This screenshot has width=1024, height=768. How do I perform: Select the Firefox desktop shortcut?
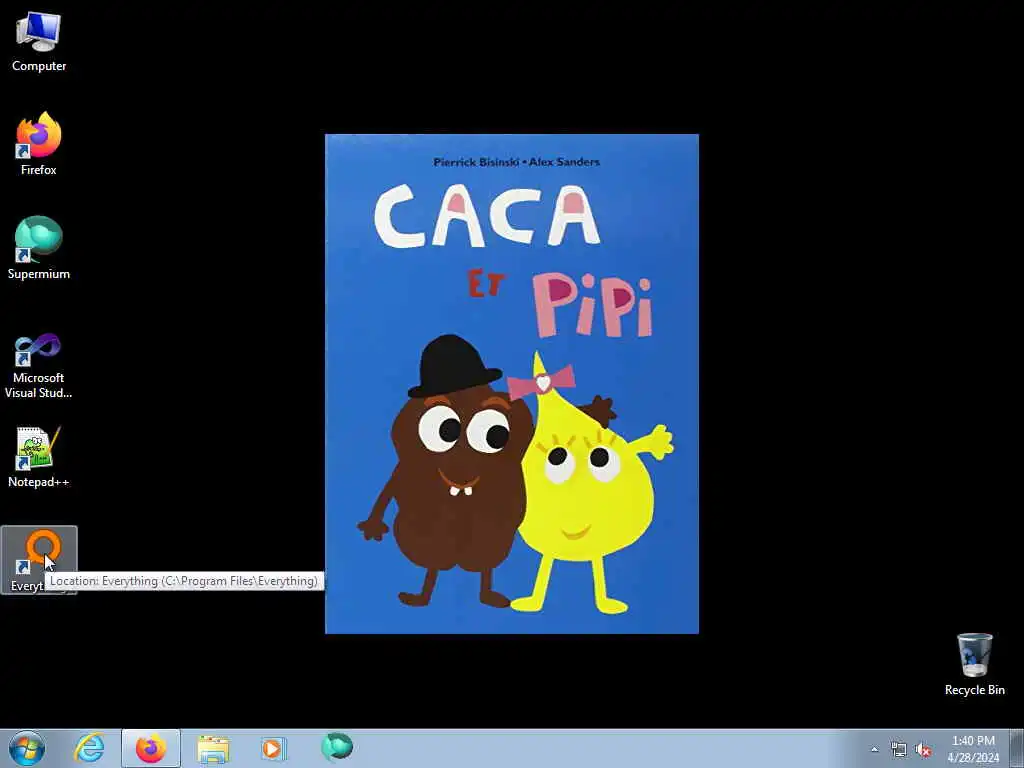click(39, 145)
